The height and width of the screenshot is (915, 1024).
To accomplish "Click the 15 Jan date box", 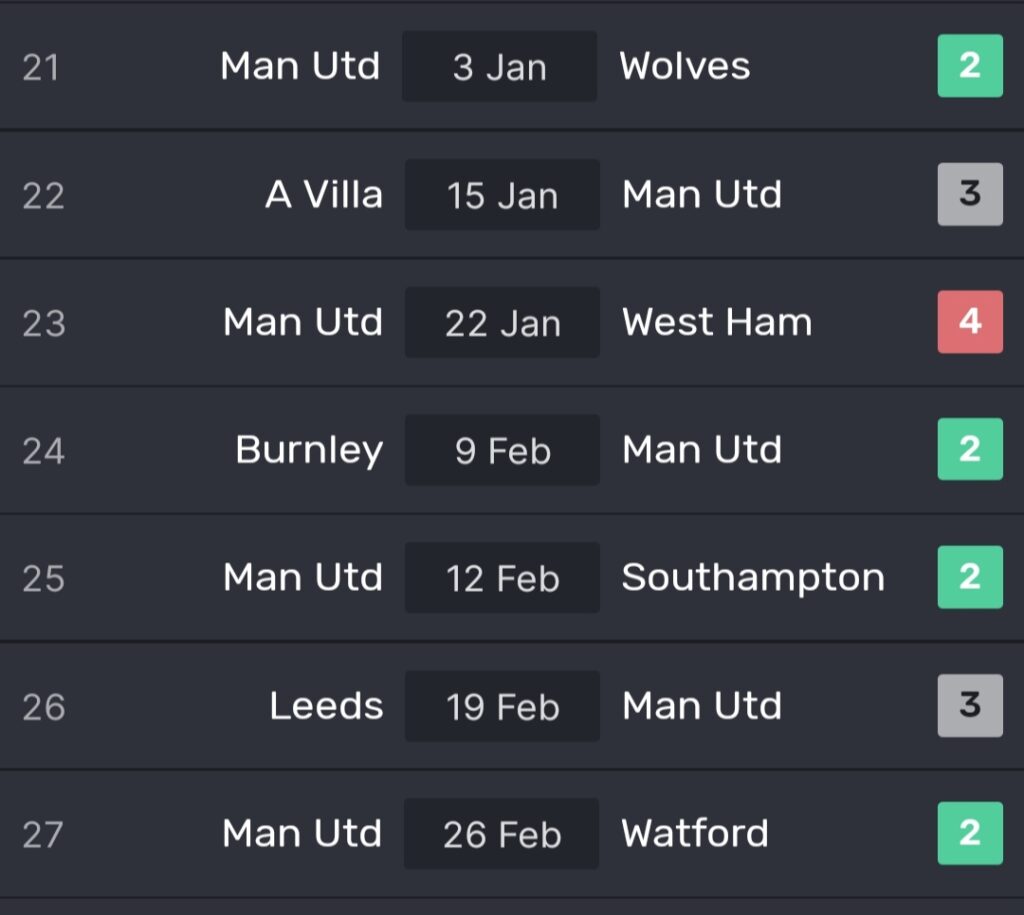I will 502,195.
